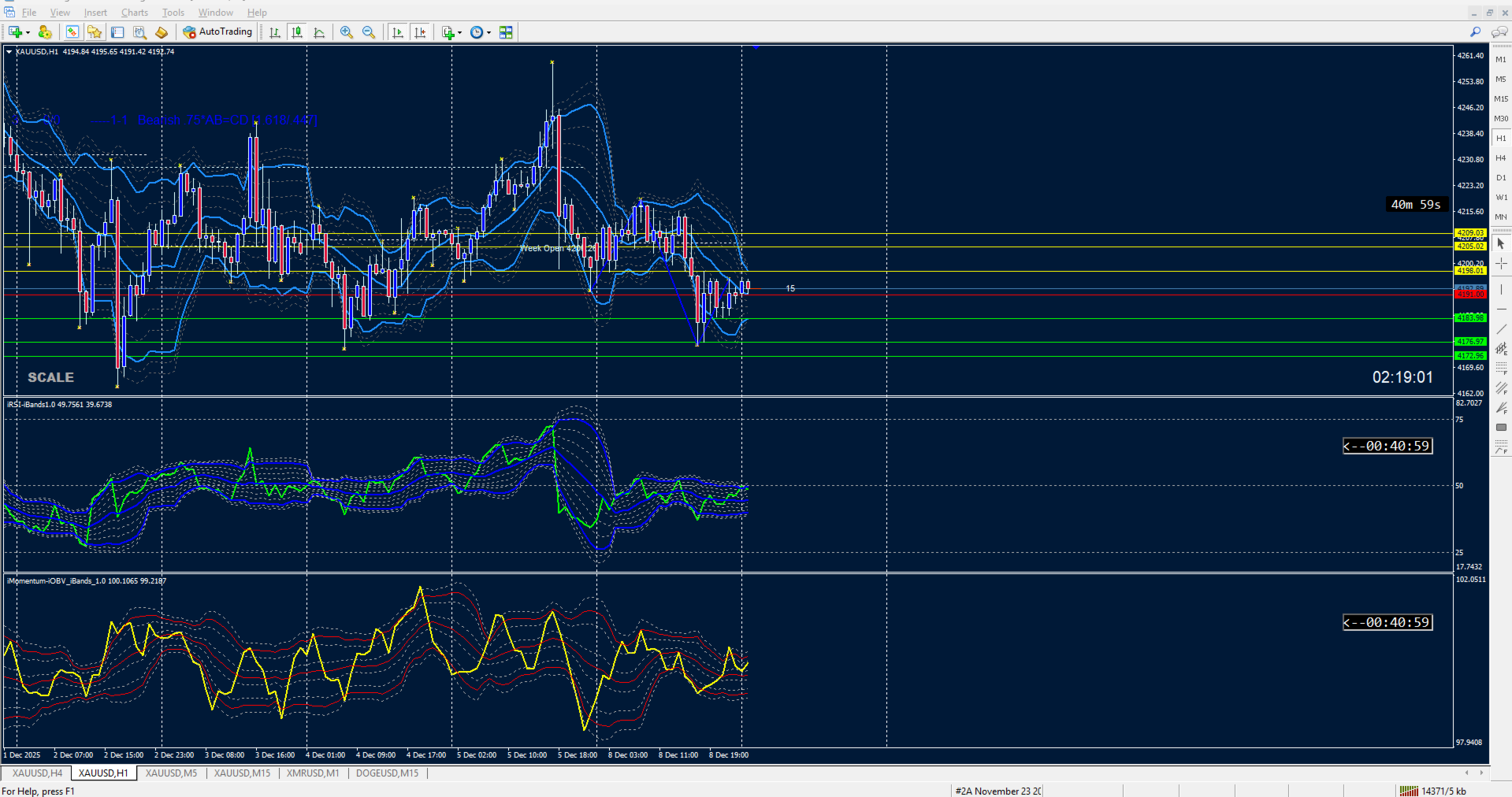Switch chart to line chart view
Screen dimensions: 1512x797
coord(319,32)
